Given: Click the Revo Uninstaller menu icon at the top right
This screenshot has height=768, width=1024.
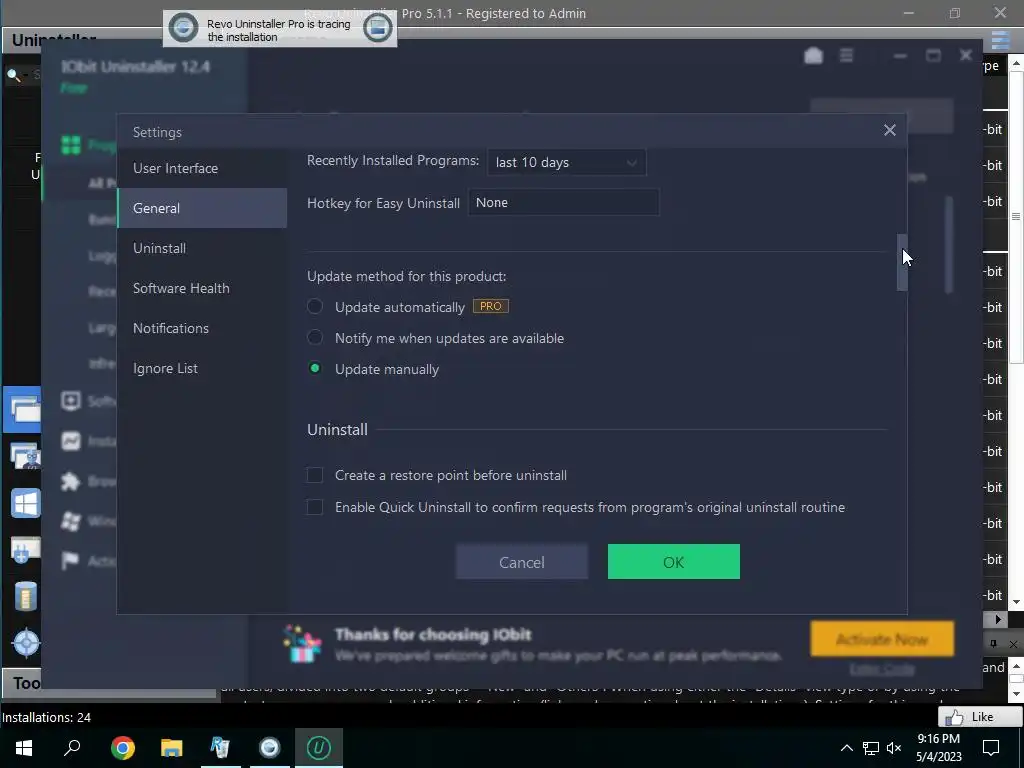Looking at the screenshot, I should [1001, 40].
